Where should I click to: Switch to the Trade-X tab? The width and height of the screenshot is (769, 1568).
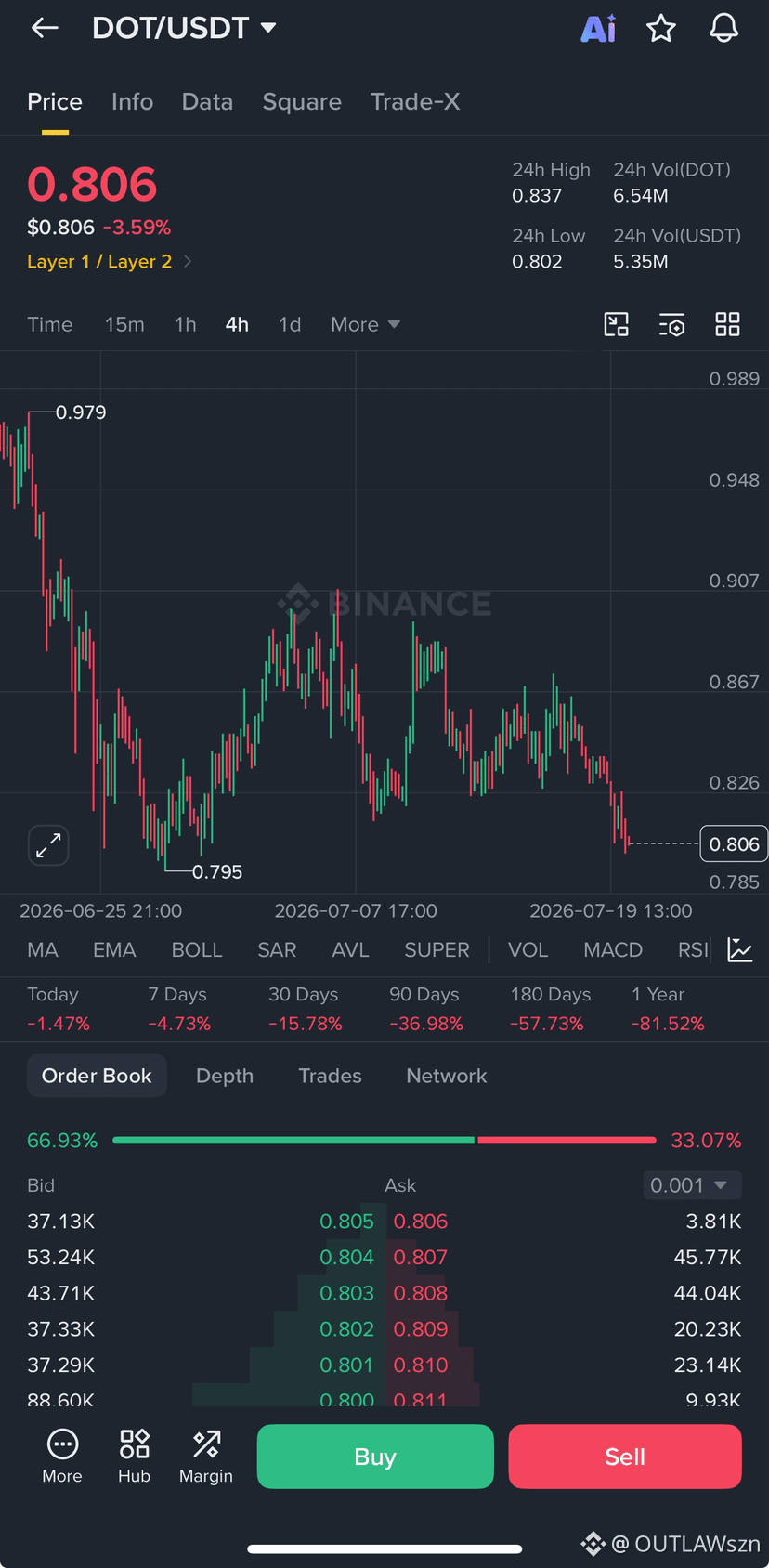point(415,101)
